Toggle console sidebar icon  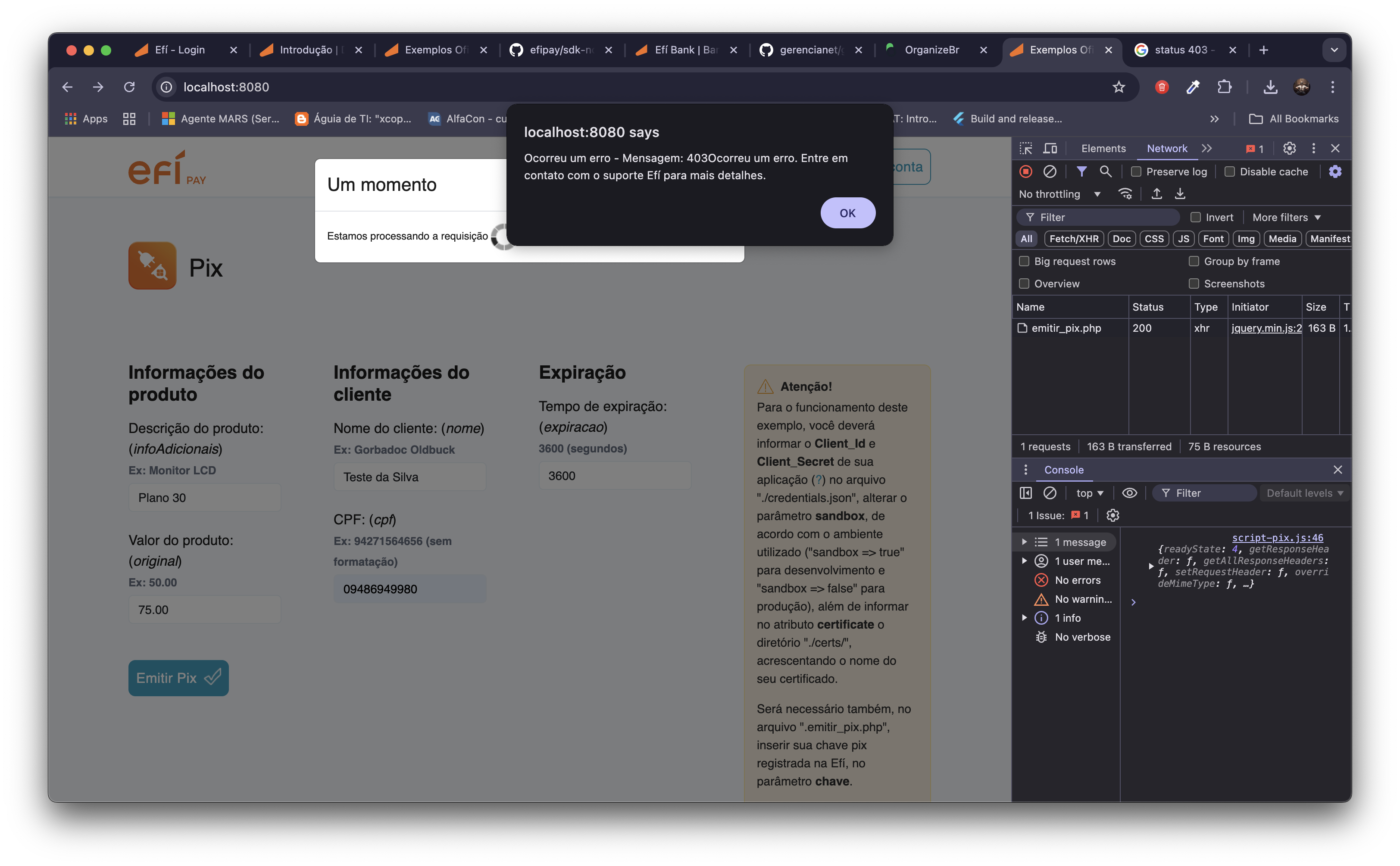point(1026,493)
